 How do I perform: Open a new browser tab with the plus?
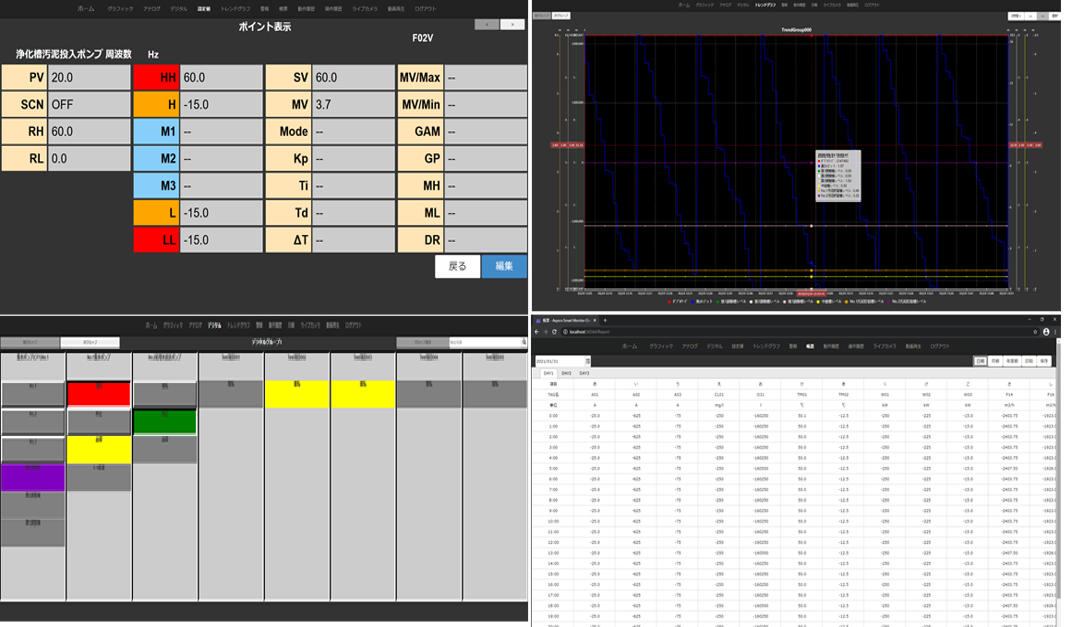pyautogui.click(x=605, y=320)
